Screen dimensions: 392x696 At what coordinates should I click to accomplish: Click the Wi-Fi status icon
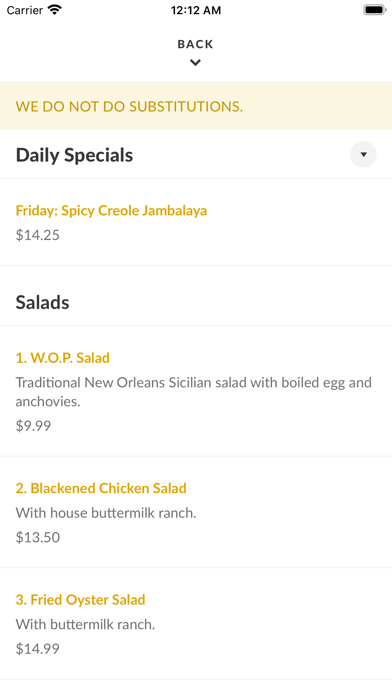click(x=55, y=10)
